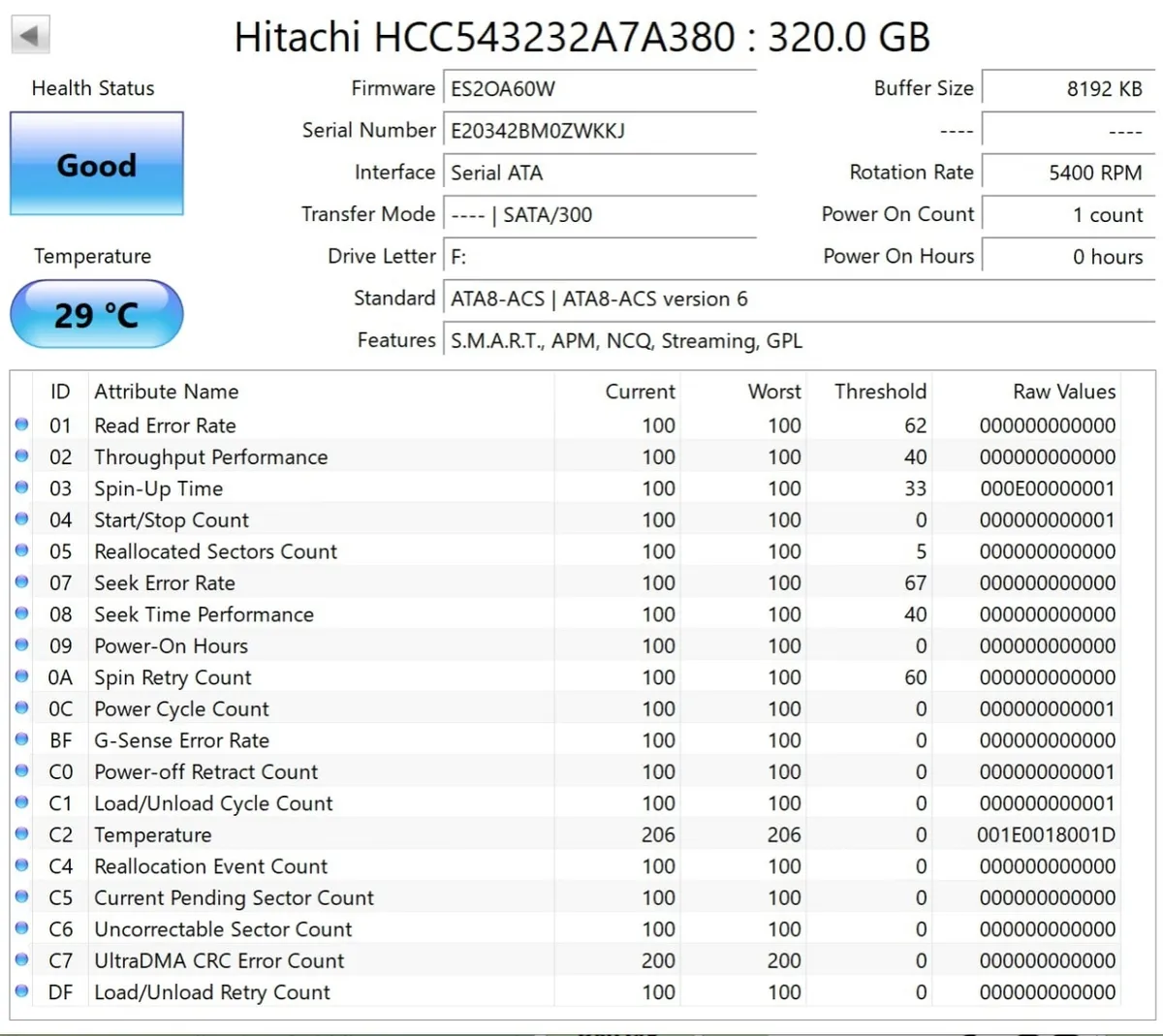This screenshot has height=1036, width=1163.
Task: Click the Attribute Name column header
Action: coord(166,392)
